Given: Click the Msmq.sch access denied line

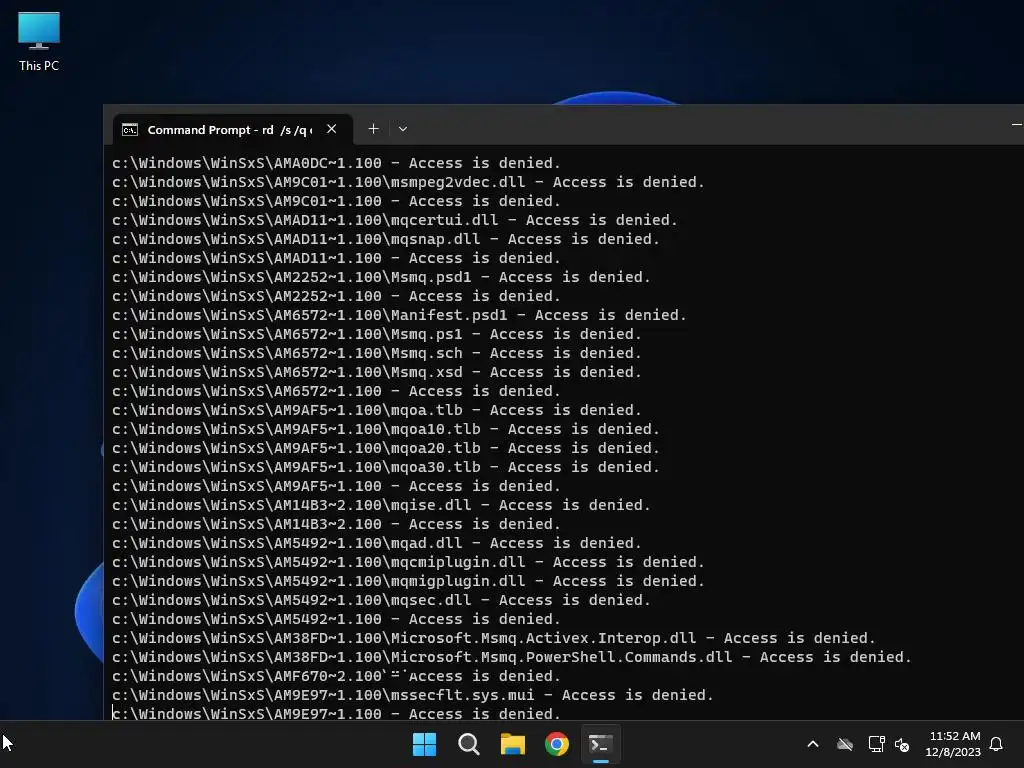Looking at the screenshot, I should point(377,353).
